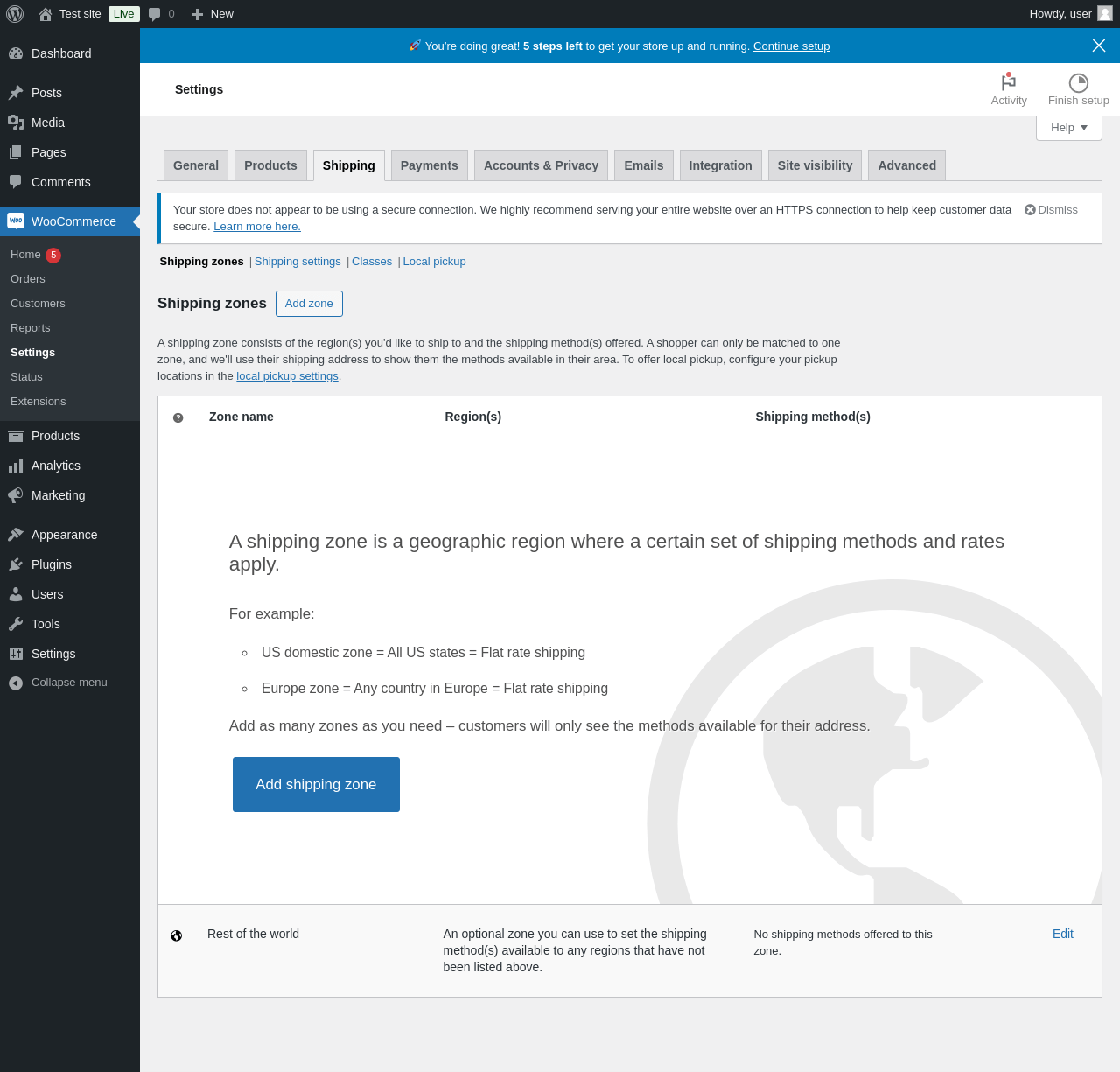
Task: Click the Media icon in sidebar
Action: pos(16,123)
